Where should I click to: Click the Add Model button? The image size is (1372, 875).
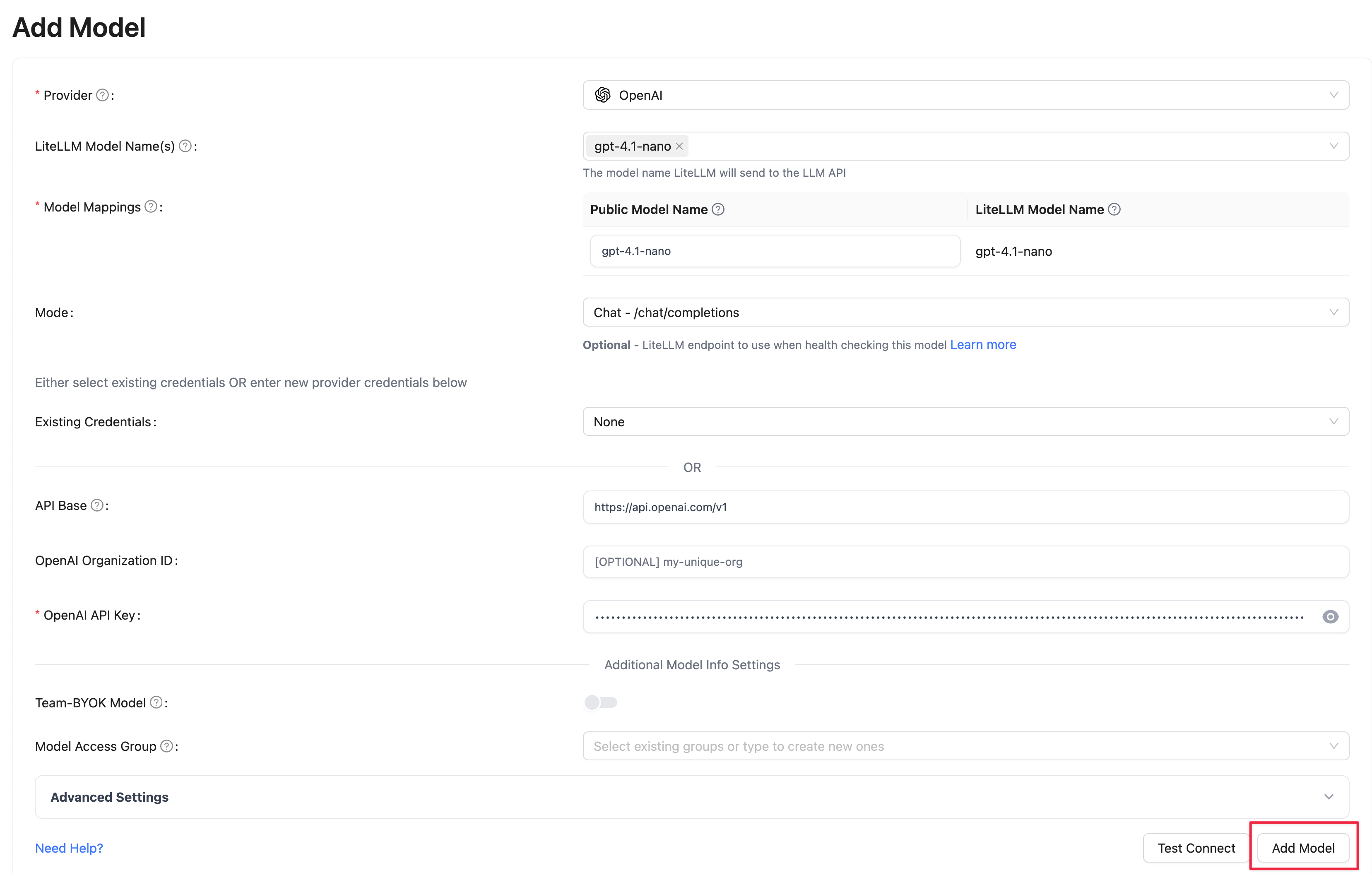pyautogui.click(x=1303, y=848)
